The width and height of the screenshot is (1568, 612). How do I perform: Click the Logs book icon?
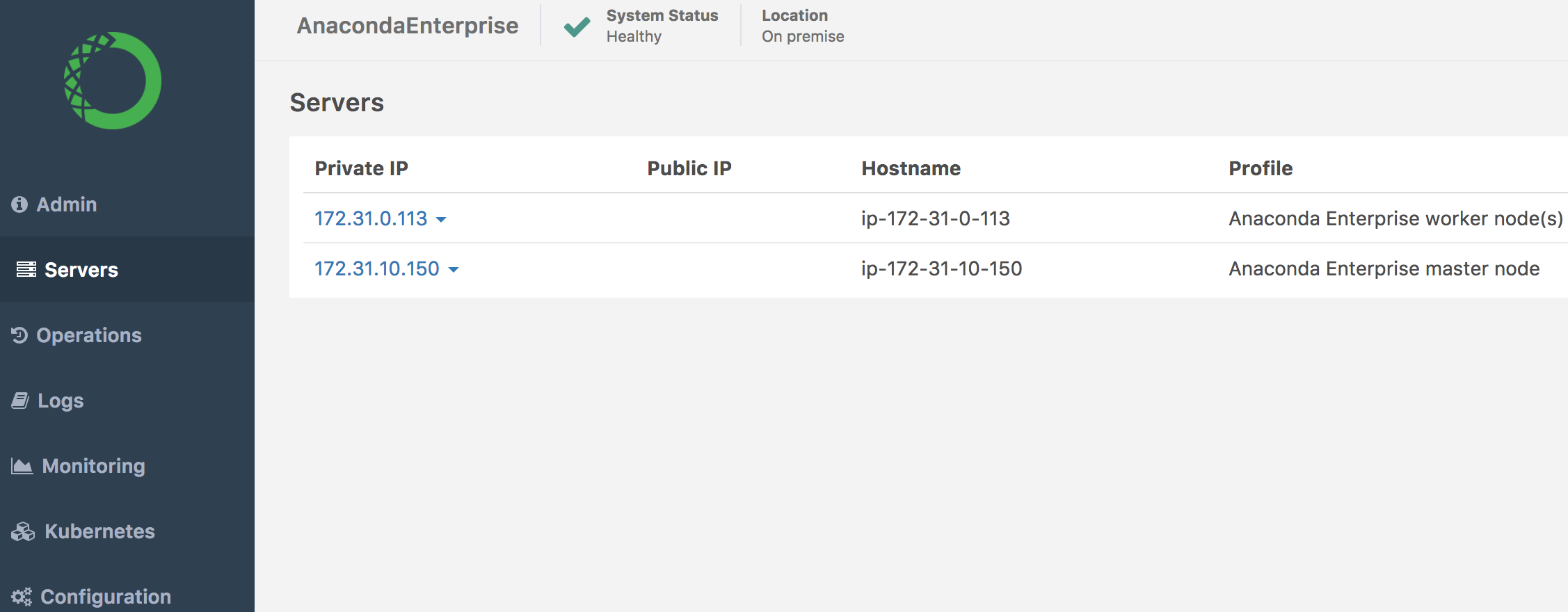pos(21,401)
